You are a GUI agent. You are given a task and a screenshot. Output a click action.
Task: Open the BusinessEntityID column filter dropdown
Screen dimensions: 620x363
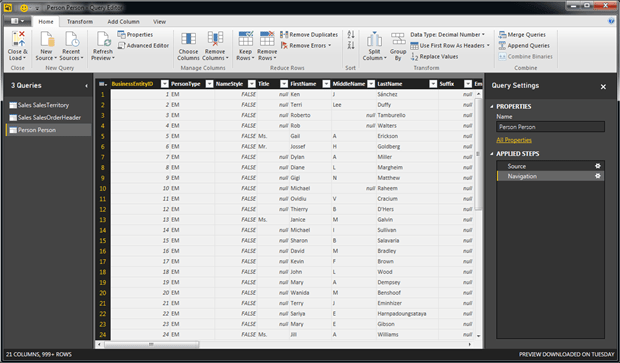coord(164,84)
